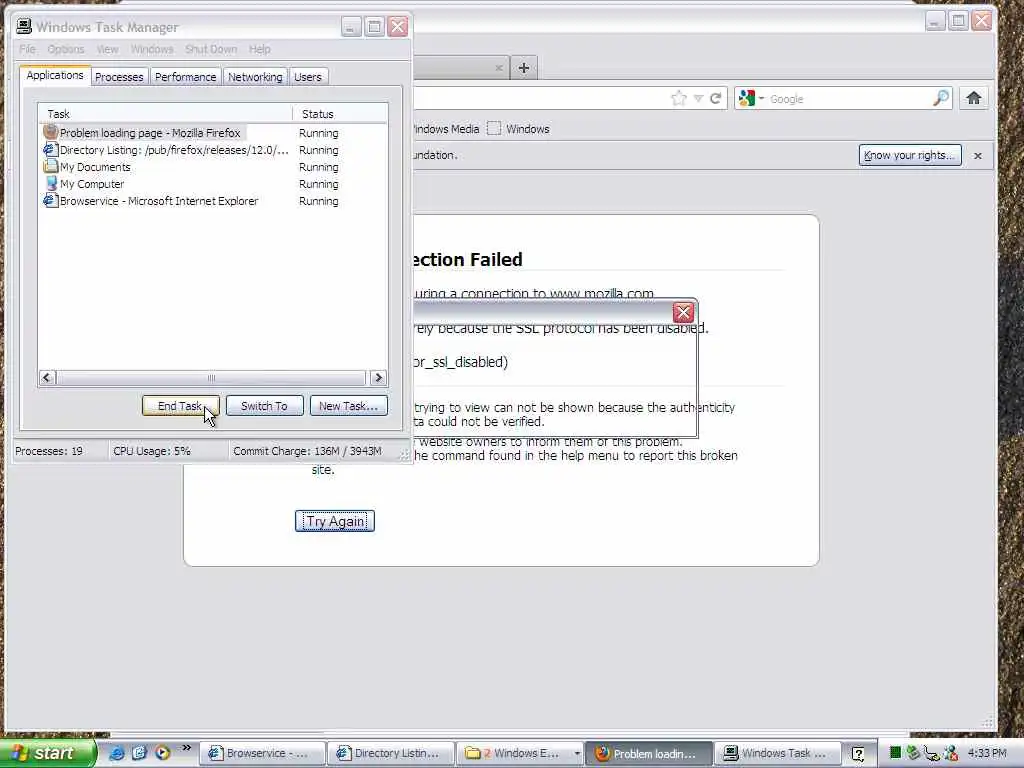
Task: Switch to Directory Listing taskbar button
Action: coord(391,753)
